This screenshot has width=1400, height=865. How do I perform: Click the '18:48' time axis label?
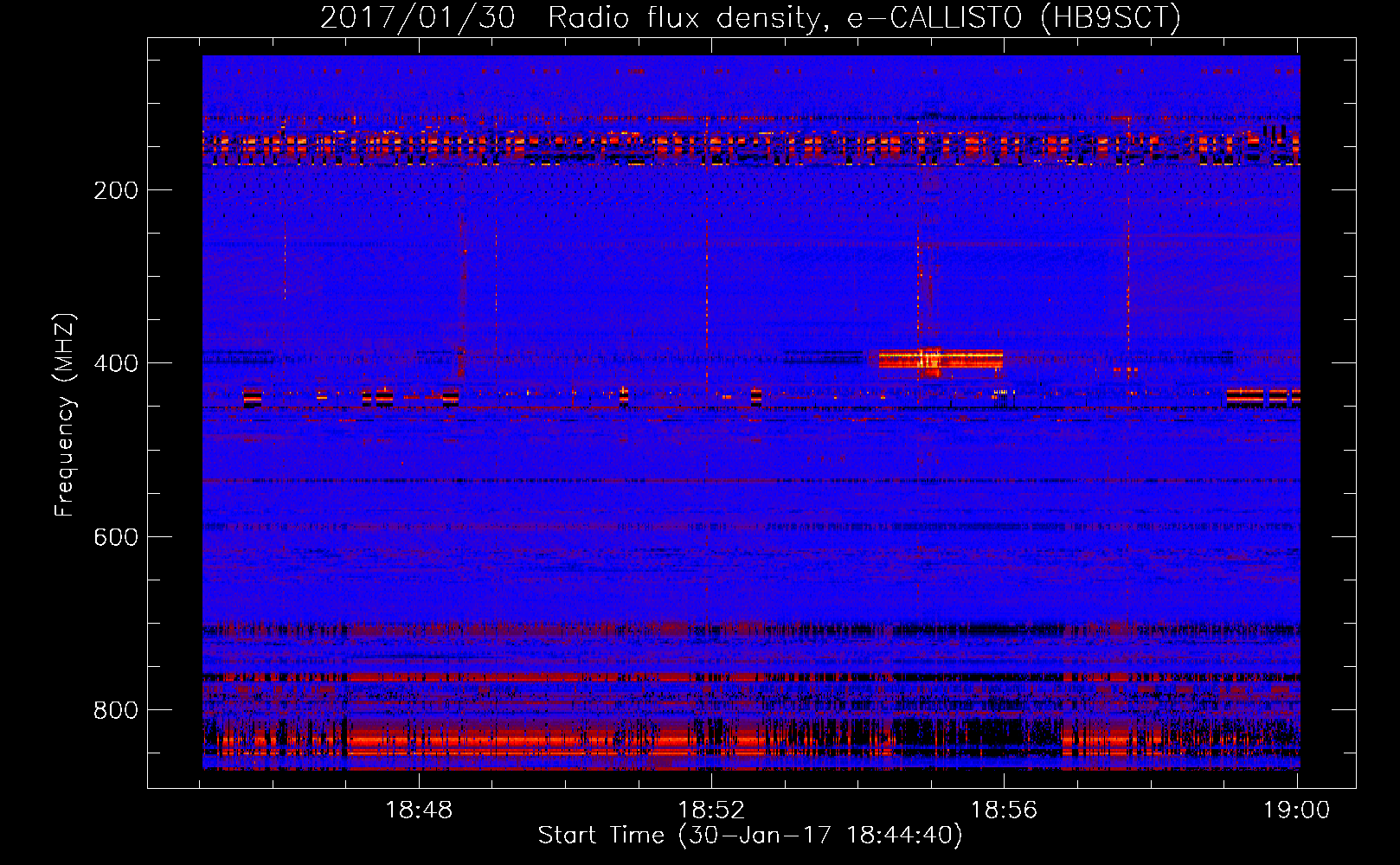(419, 811)
